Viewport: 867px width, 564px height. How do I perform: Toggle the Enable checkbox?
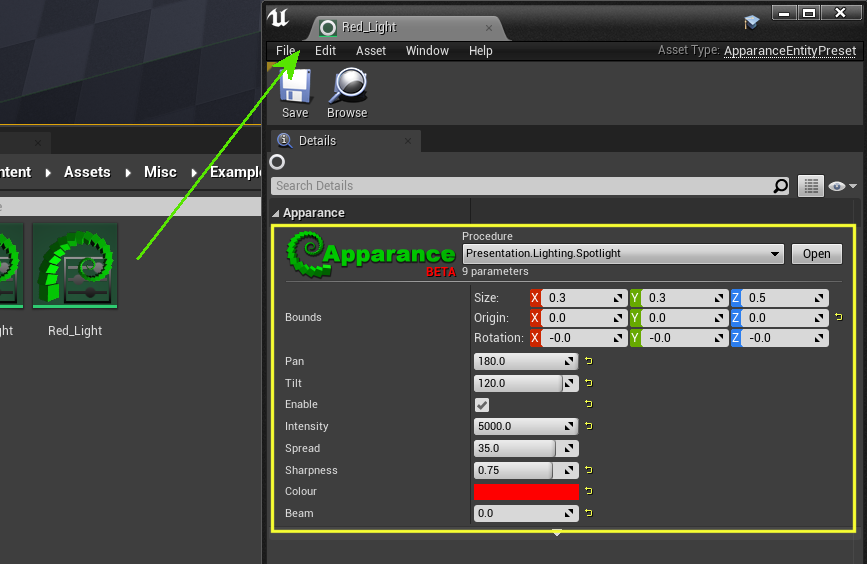click(482, 405)
